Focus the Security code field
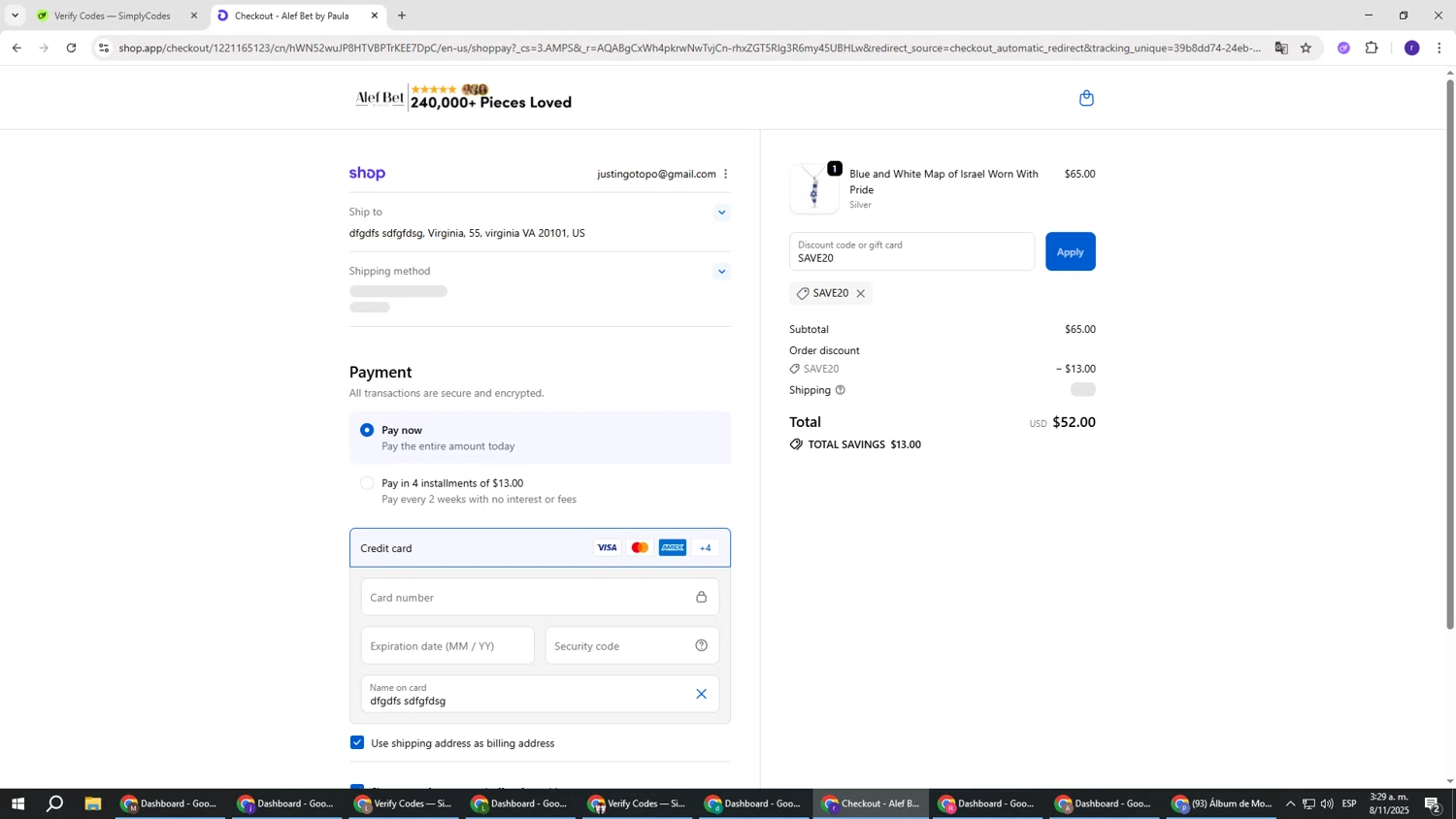Image resolution: width=1456 pixels, height=819 pixels. pos(632,646)
